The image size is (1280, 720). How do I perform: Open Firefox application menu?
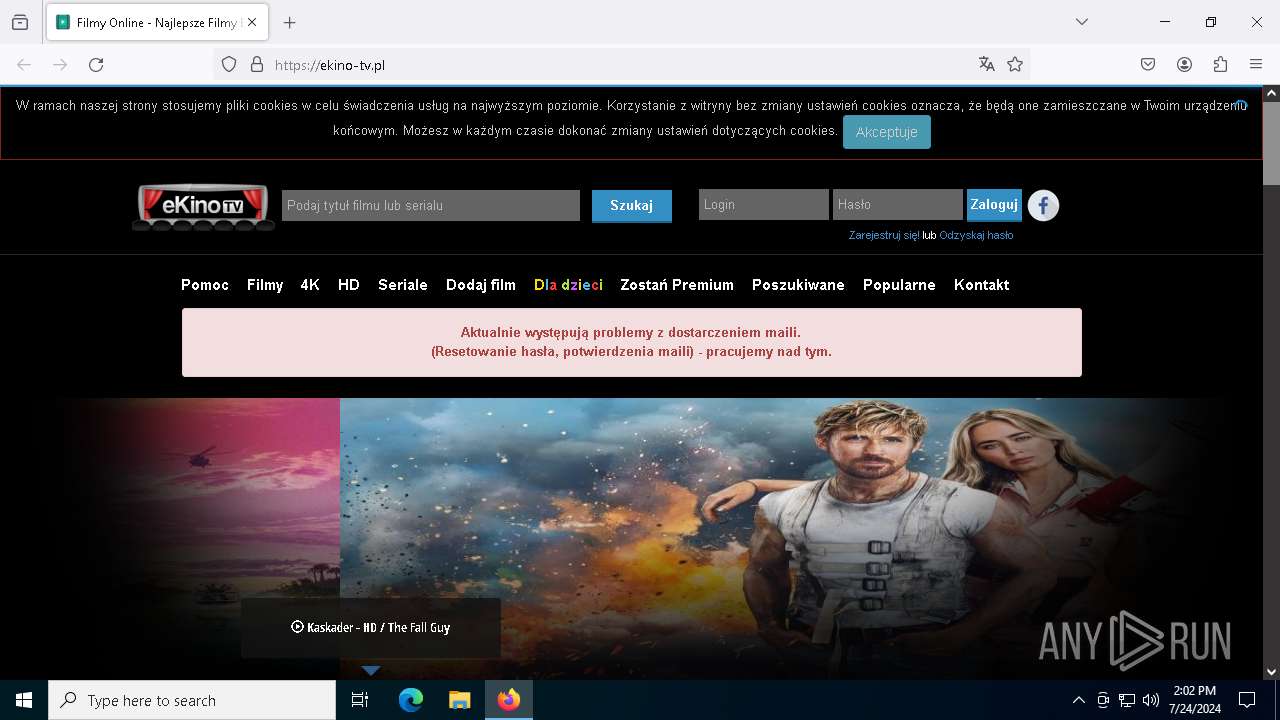(x=1256, y=64)
